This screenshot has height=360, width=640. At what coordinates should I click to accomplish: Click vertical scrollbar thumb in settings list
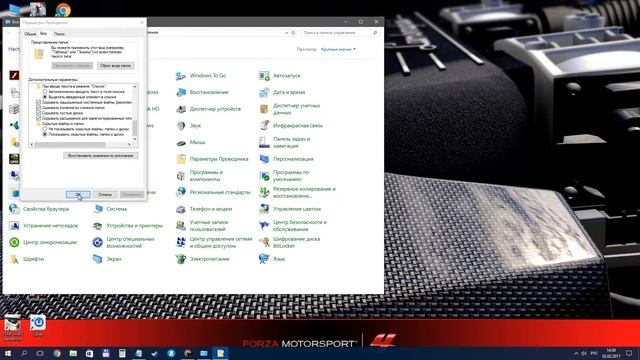(135, 128)
